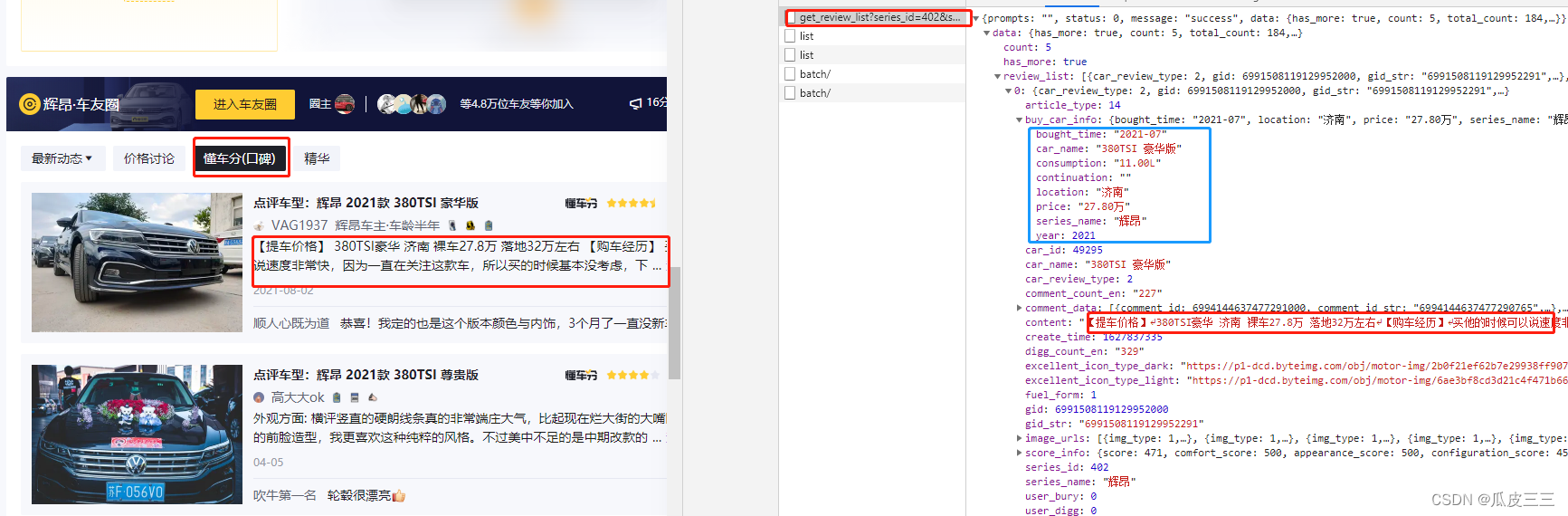The image size is (1568, 516).
Task: Click JSON row series_id: 402
Action: click(1067, 467)
